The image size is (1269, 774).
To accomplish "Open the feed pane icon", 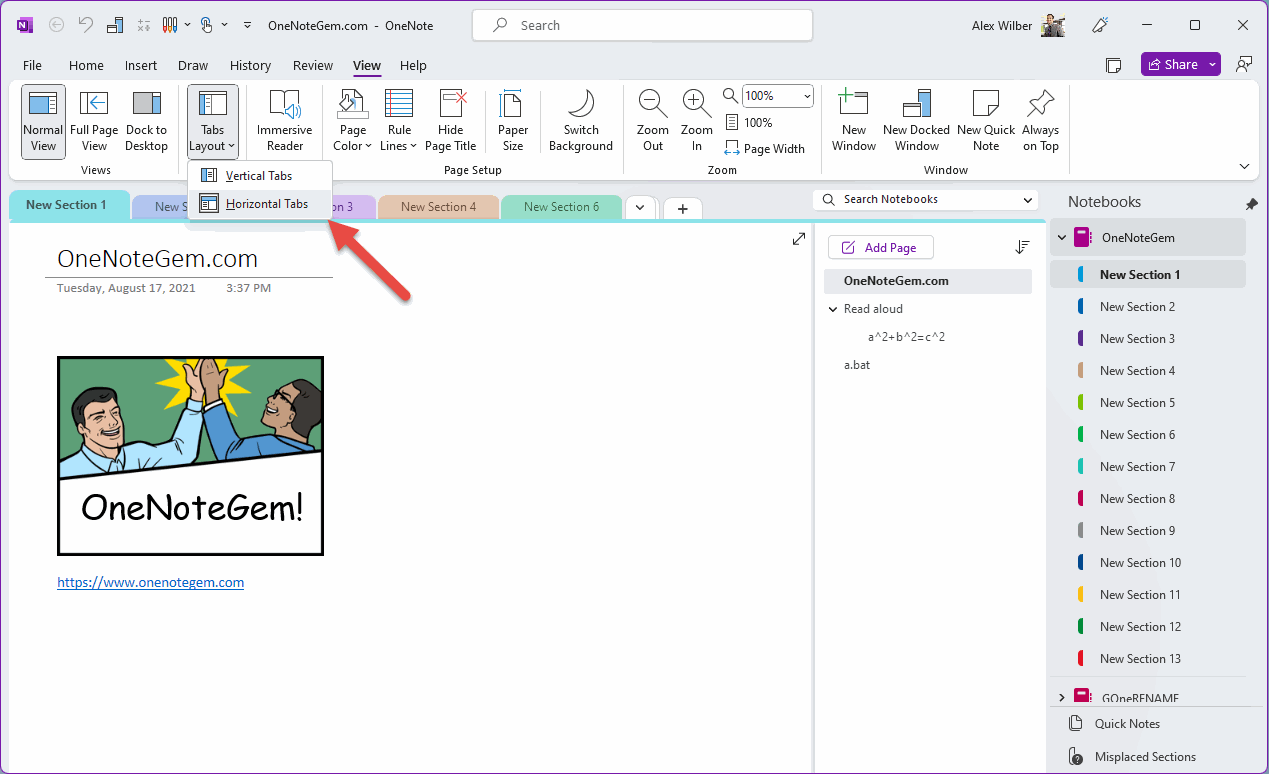I will click(x=1113, y=65).
